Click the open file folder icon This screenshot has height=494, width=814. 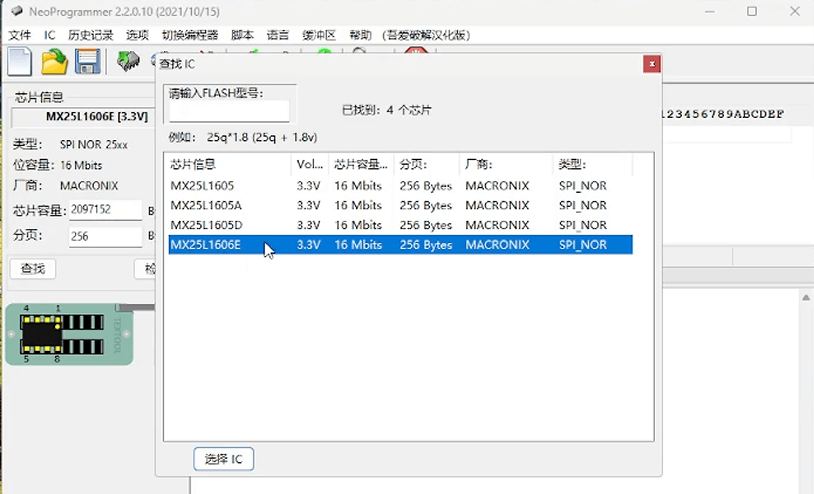(55, 62)
